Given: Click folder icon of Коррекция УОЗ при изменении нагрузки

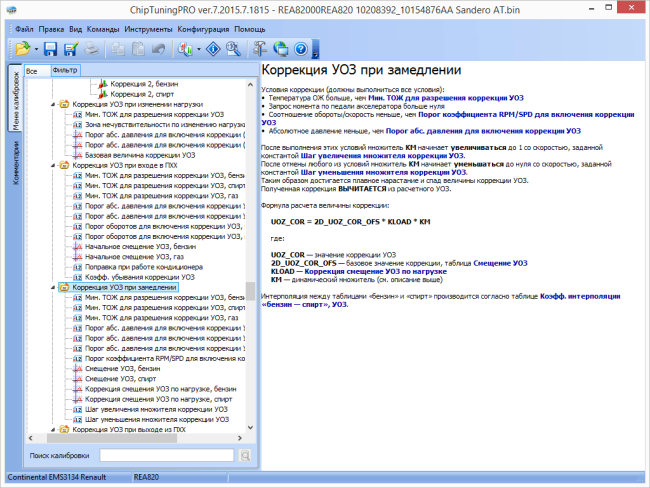Looking at the screenshot, I should pyautogui.click(x=64, y=104).
